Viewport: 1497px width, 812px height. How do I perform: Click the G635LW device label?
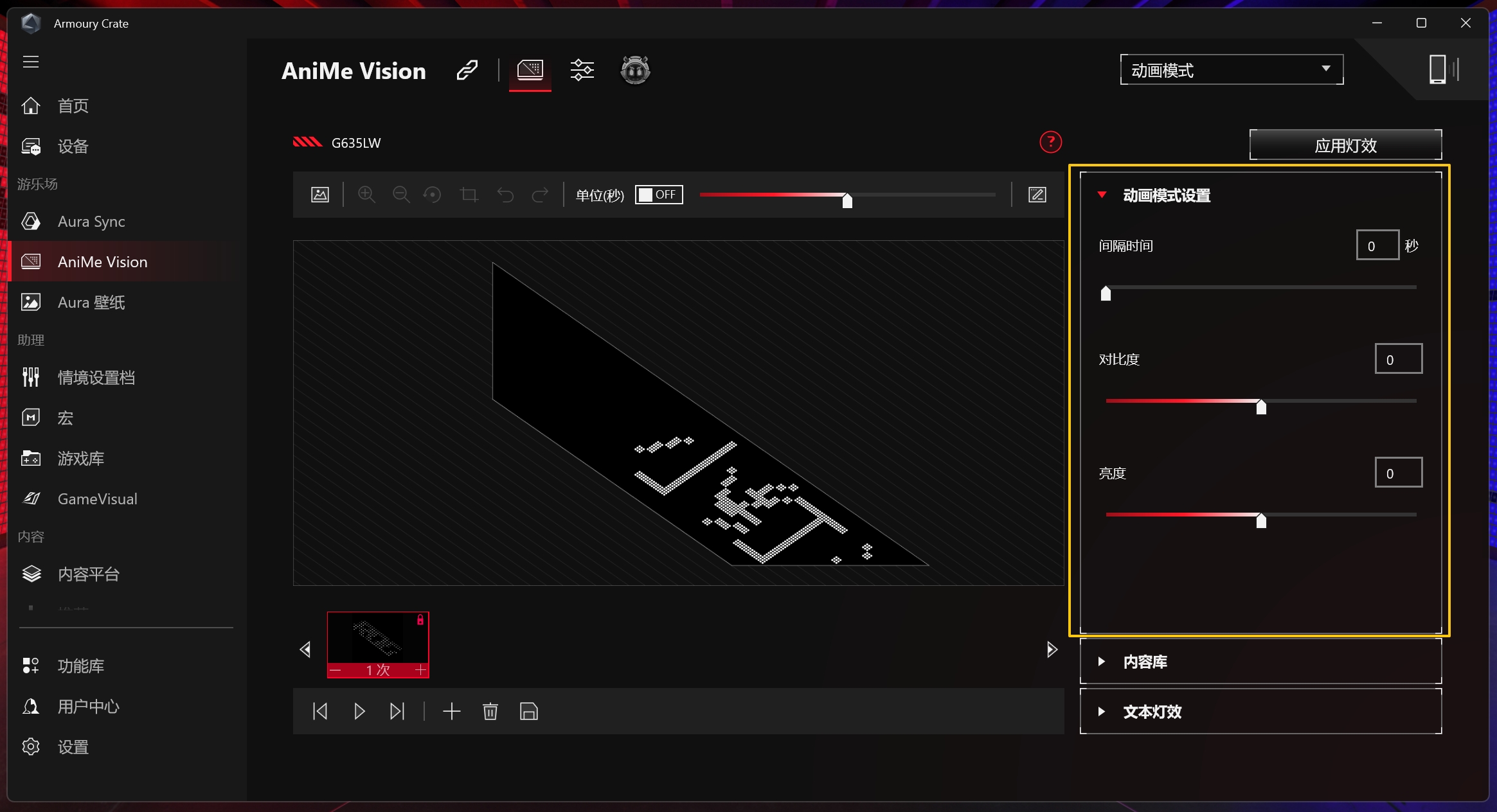tap(356, 143)
